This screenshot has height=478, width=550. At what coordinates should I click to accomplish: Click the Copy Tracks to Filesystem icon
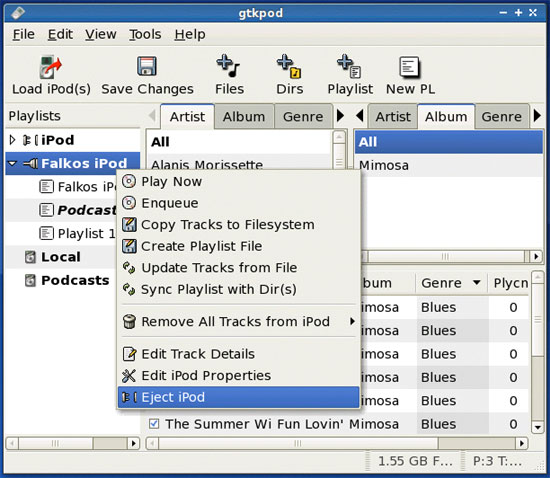pos(129,224)
